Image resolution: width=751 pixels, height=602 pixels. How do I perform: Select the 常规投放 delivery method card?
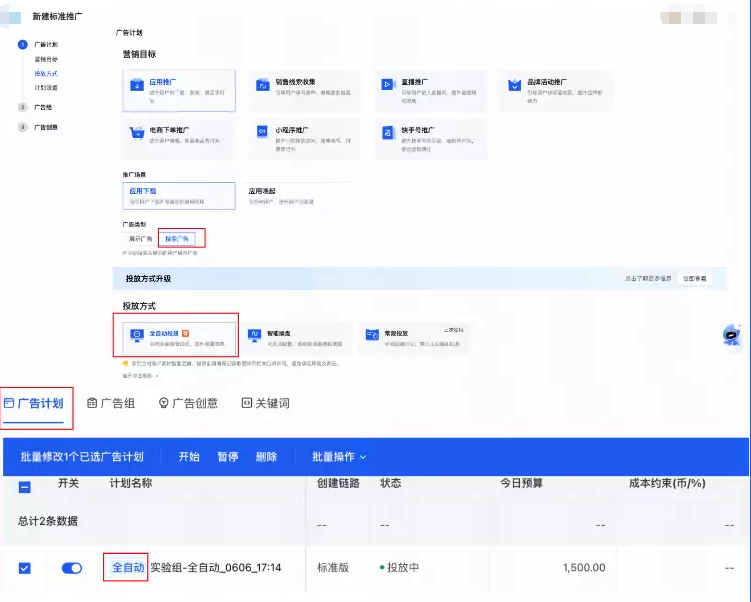414,337
